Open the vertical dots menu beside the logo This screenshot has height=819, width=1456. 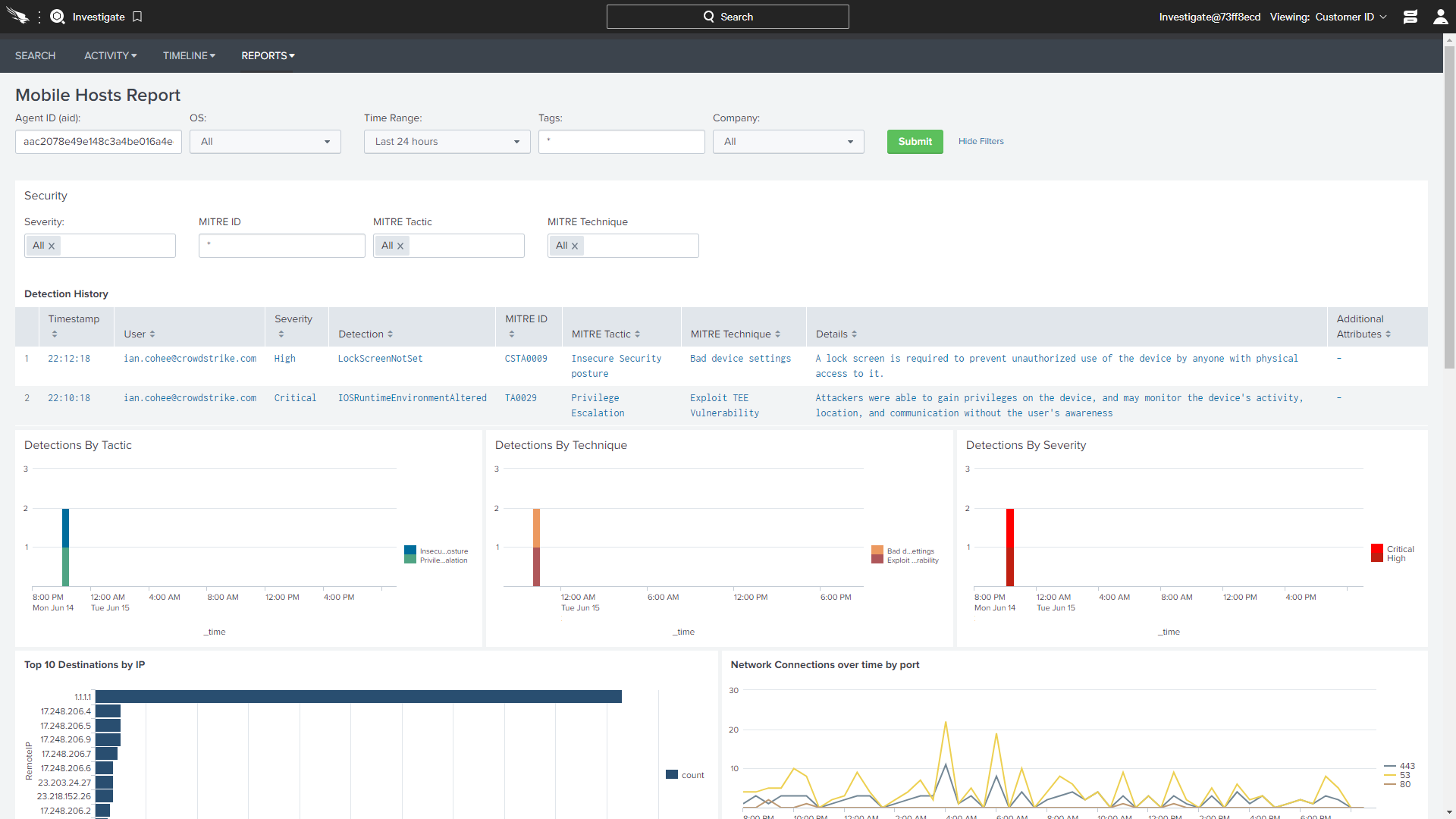click(x=39, y=17)
